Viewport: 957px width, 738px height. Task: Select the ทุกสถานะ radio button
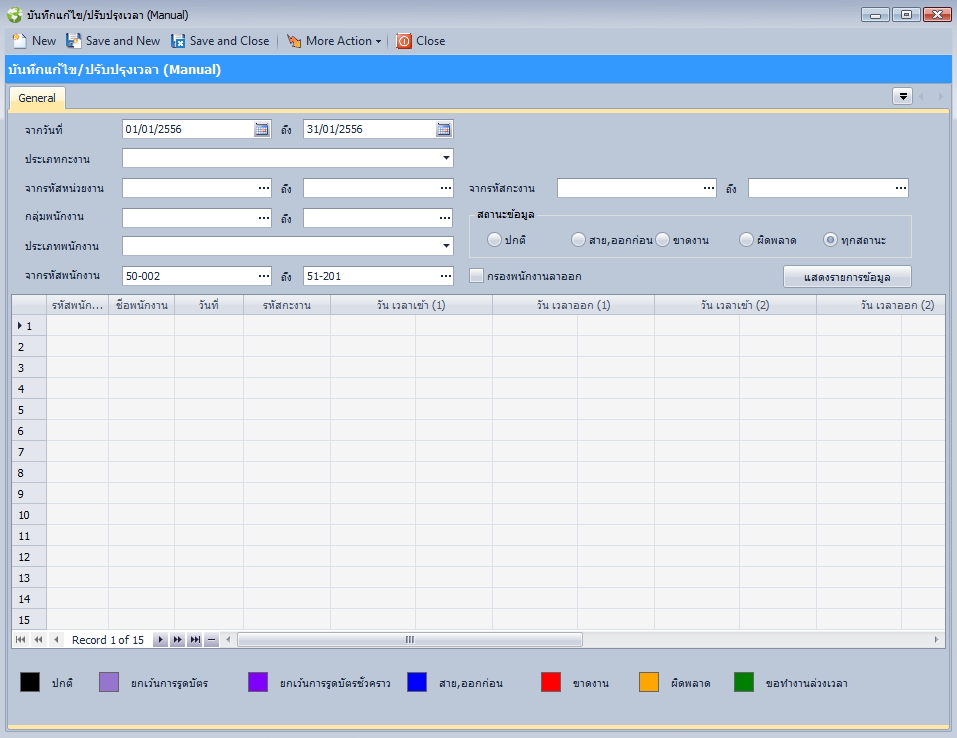pos(830,240)
